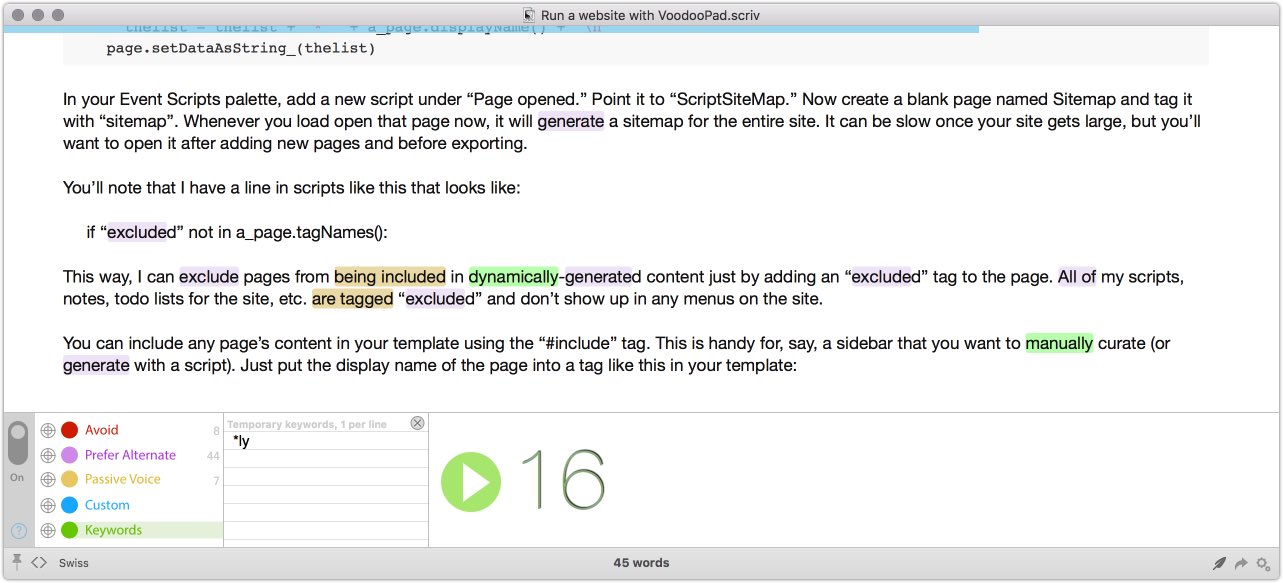Image resolution: width=1283 pixels, height=583 pixels.
Task: Toggle the On switch in analysis panel
Action: point(17,444)
